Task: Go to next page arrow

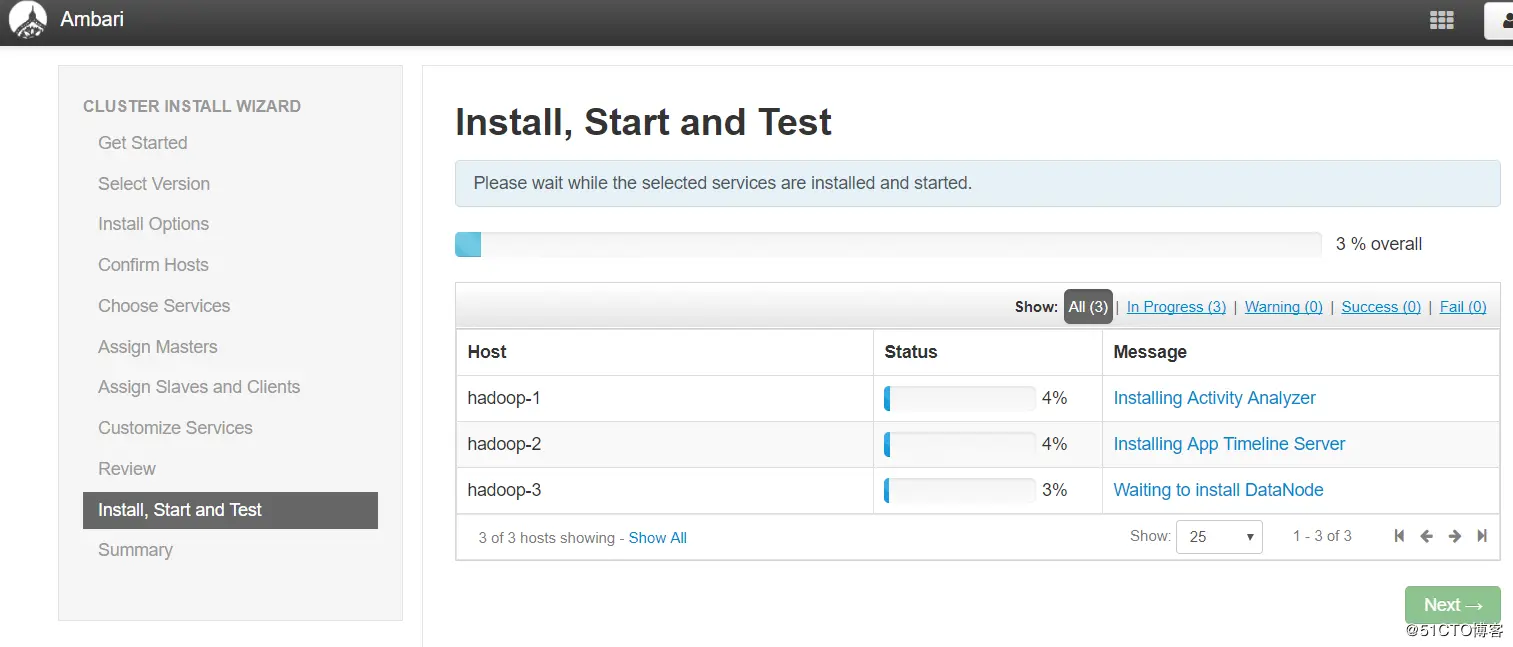Action: [1455, 536]
